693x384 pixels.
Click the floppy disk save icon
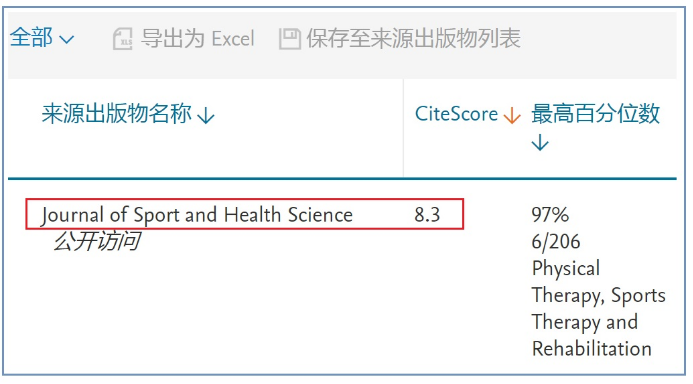290,38
